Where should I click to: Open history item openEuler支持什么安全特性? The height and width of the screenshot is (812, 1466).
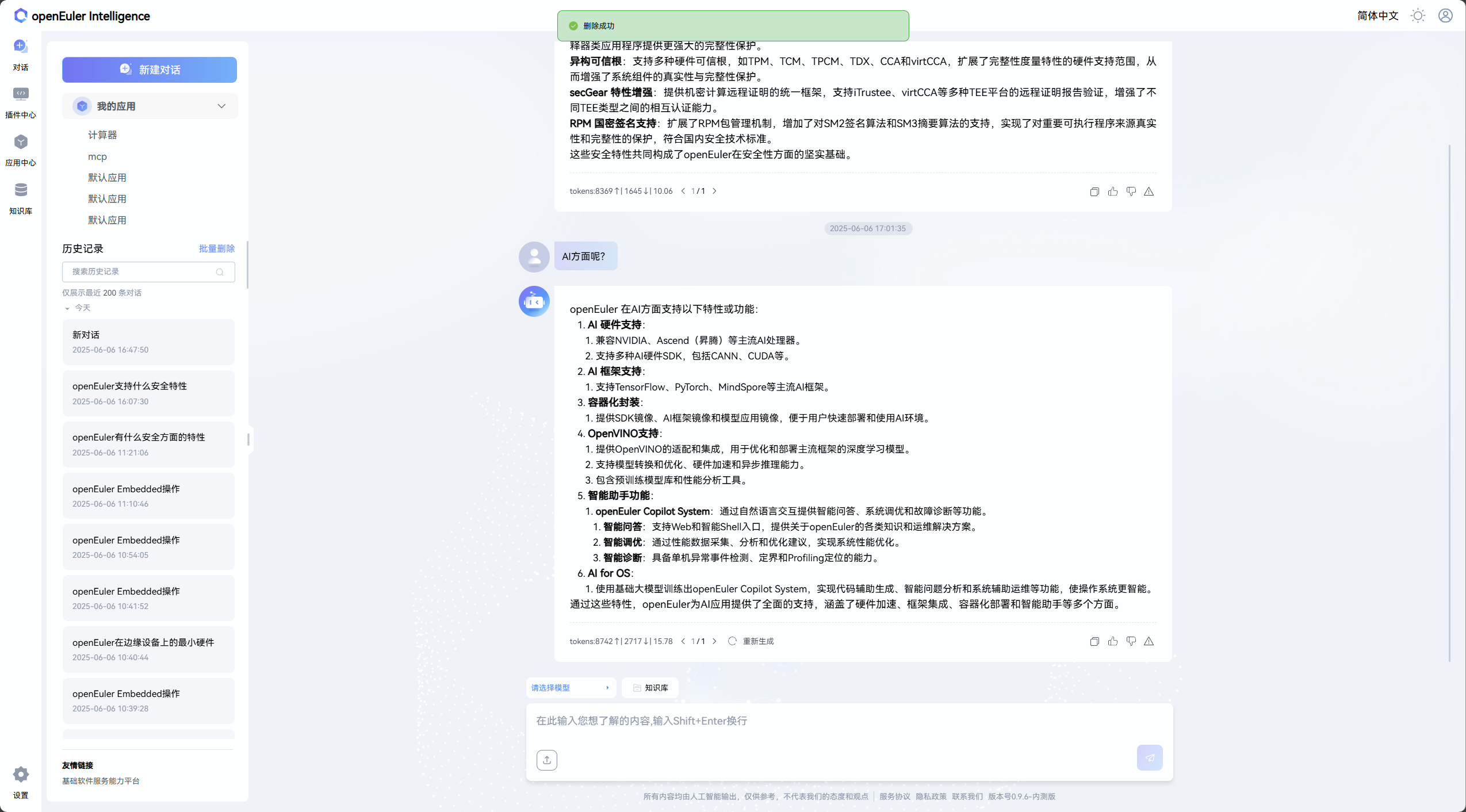tap(148, 393)
